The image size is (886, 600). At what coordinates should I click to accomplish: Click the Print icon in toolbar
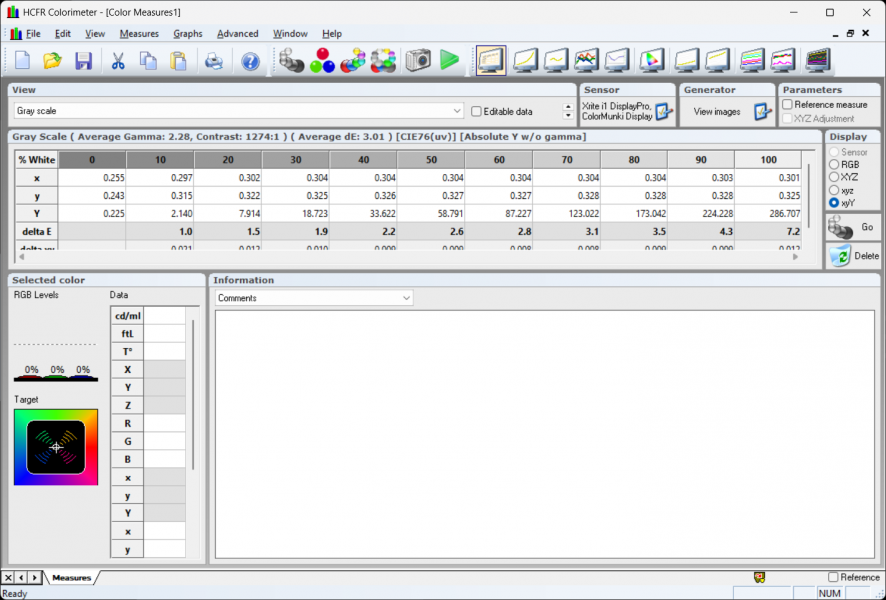[x=214, y=61]
